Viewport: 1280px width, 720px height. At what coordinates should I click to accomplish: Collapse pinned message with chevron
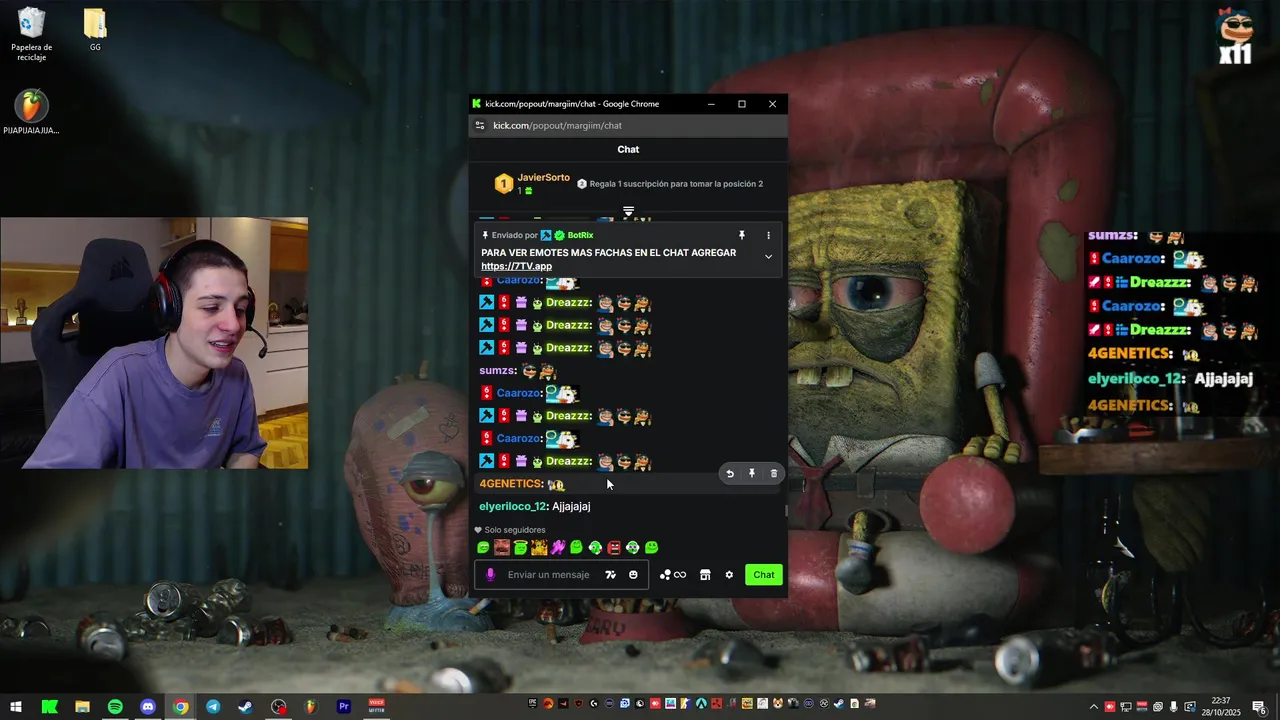(768, 257)
